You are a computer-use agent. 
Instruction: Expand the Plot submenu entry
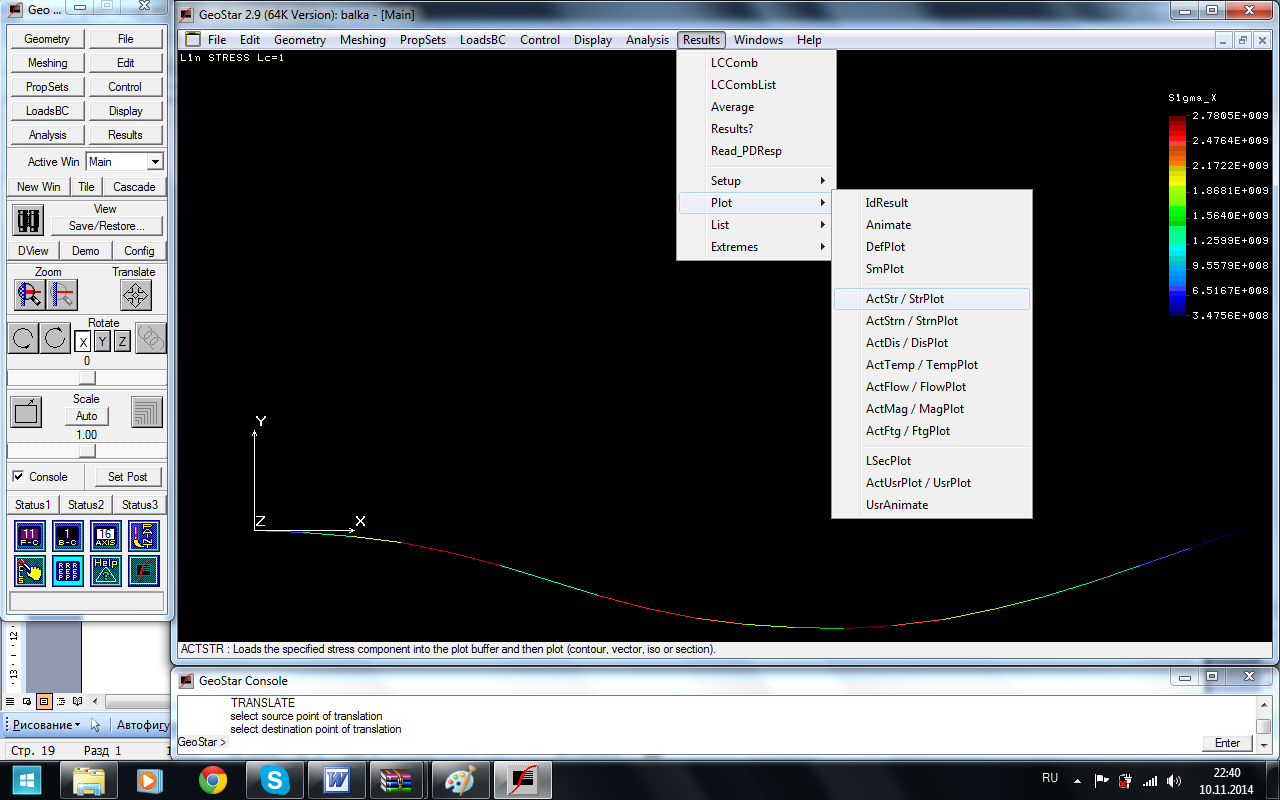(x=756, y=203)
